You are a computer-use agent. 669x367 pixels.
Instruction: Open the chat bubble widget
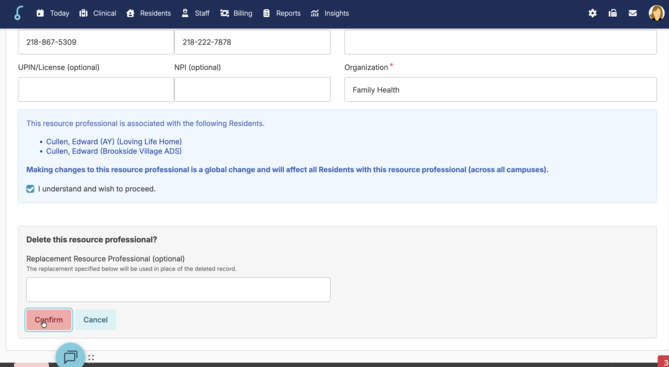(70, 356)
